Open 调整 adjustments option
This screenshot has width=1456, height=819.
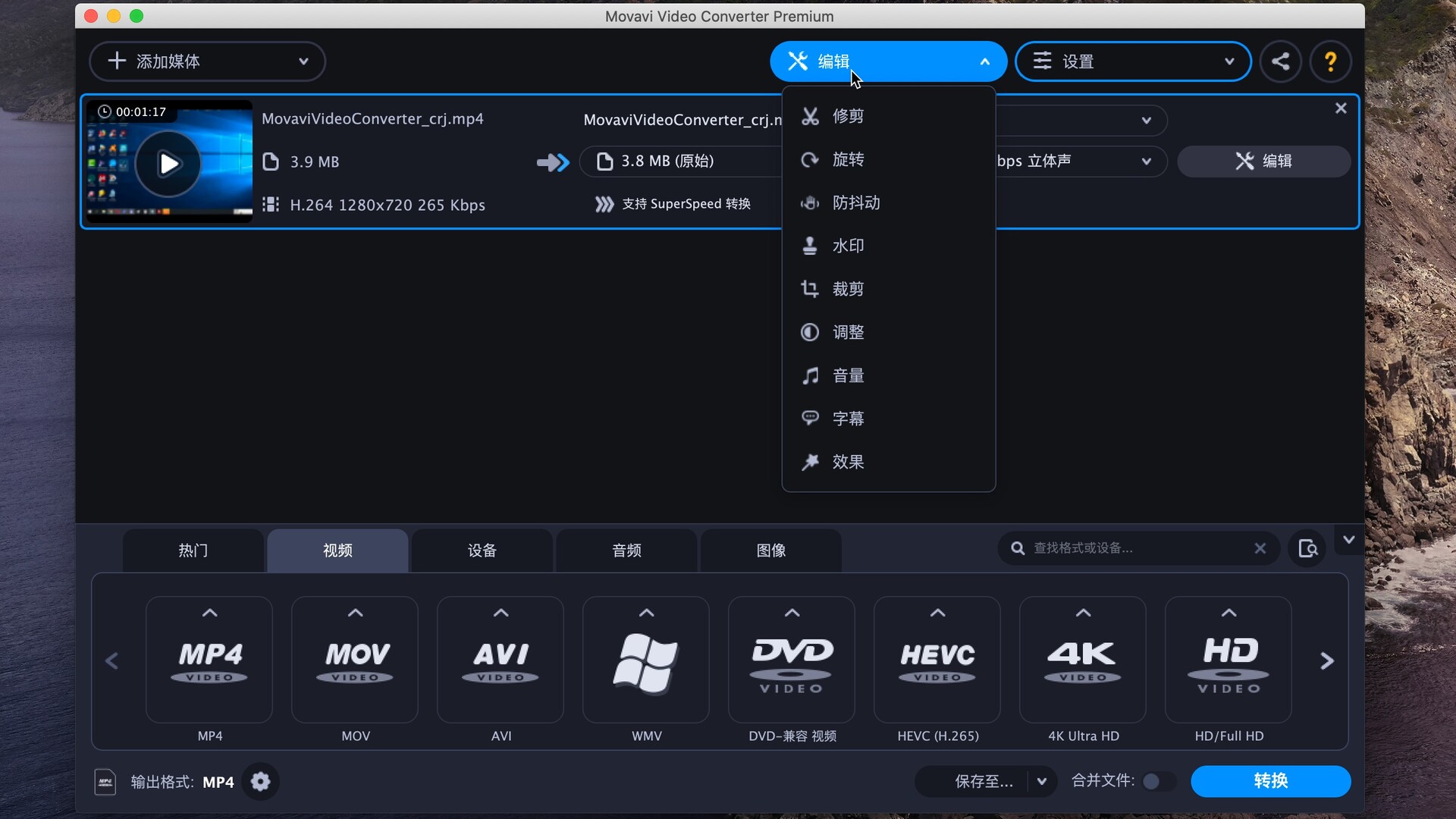pyautogui.click(x=888, y=332)
